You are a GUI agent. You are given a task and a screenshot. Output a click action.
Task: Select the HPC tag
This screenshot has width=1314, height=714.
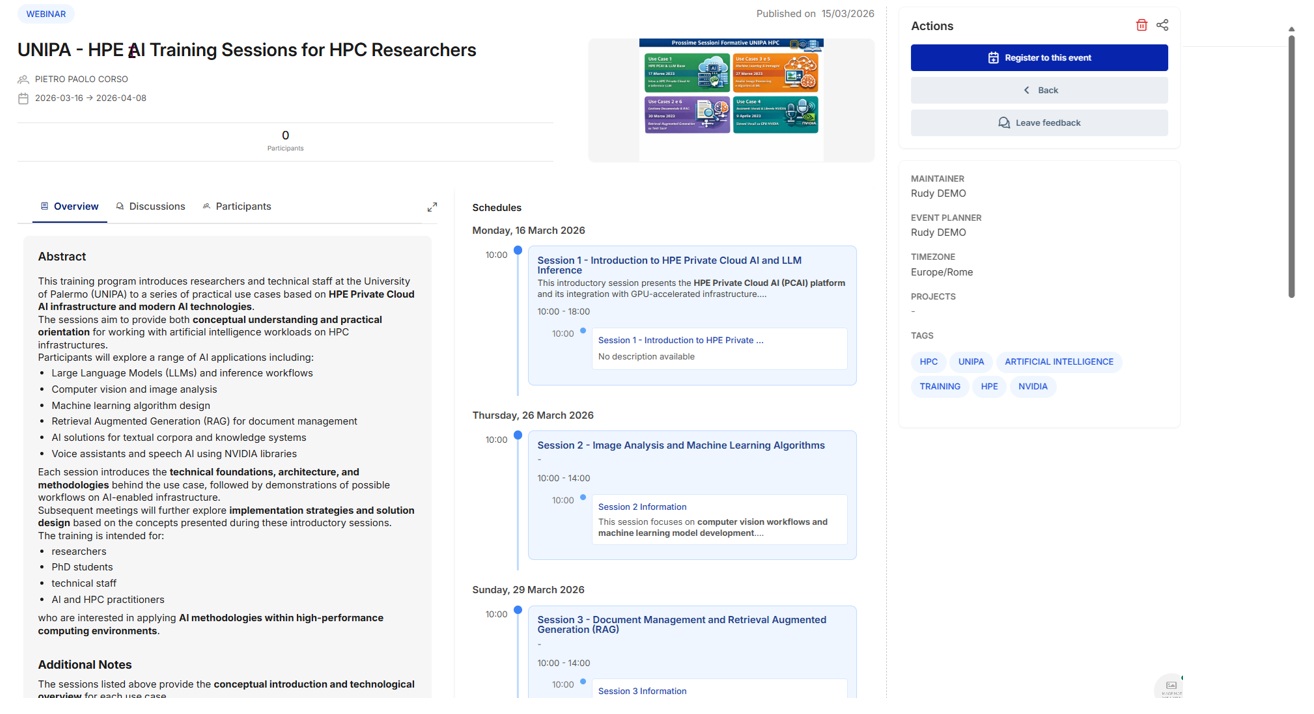point(928,362)
